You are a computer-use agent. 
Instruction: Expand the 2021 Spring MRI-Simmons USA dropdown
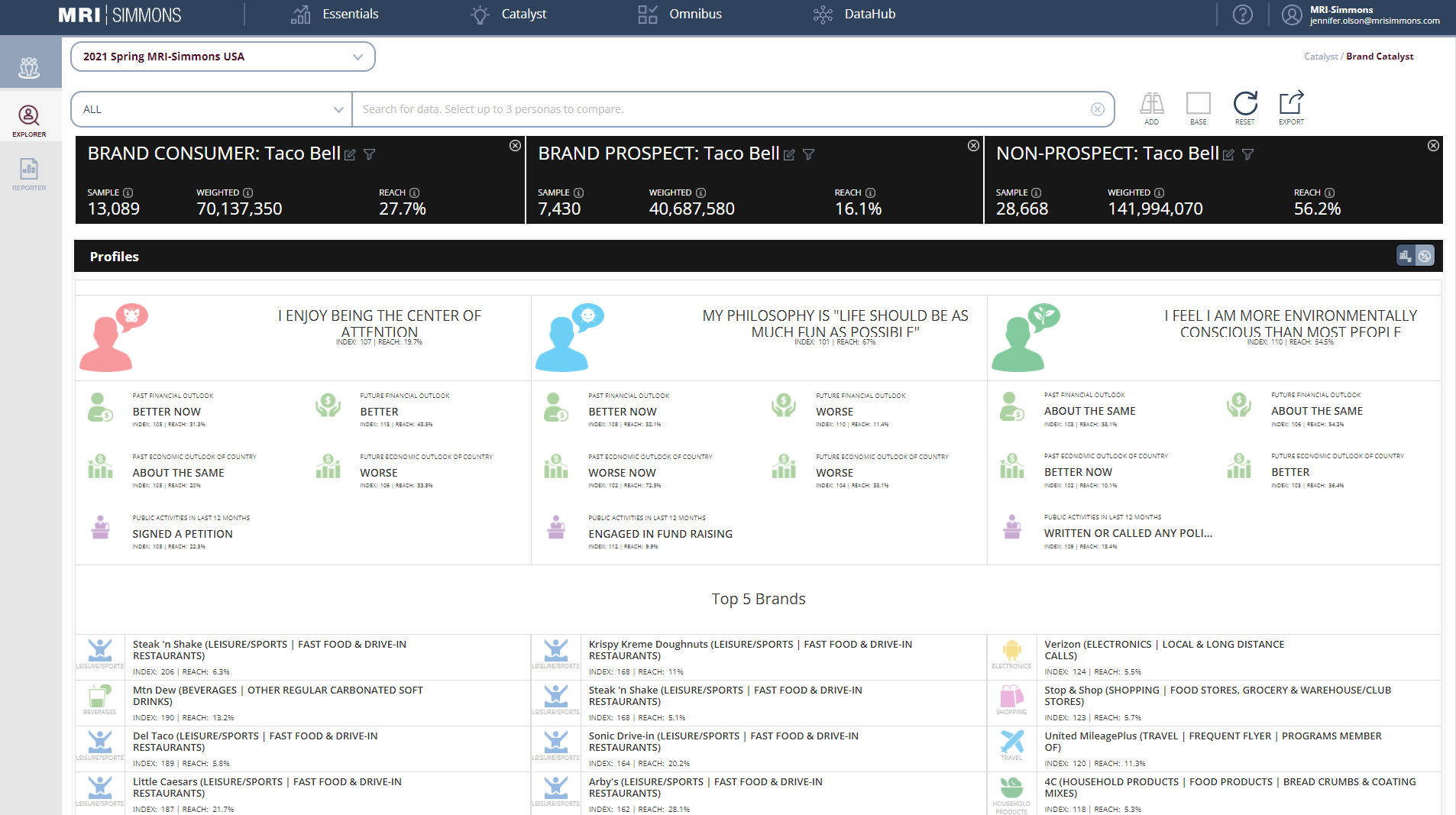[x=223, y=57]
